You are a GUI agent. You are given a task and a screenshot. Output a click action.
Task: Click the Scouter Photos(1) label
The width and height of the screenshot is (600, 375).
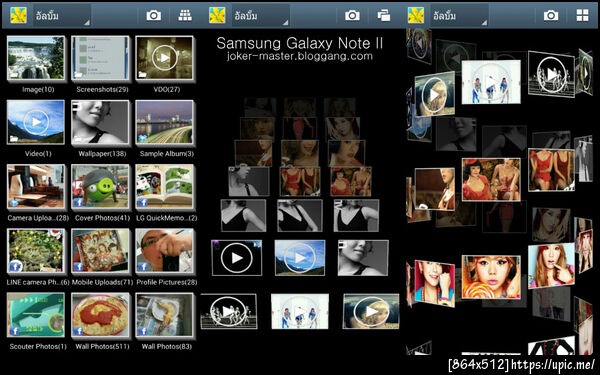click(38, 347)
